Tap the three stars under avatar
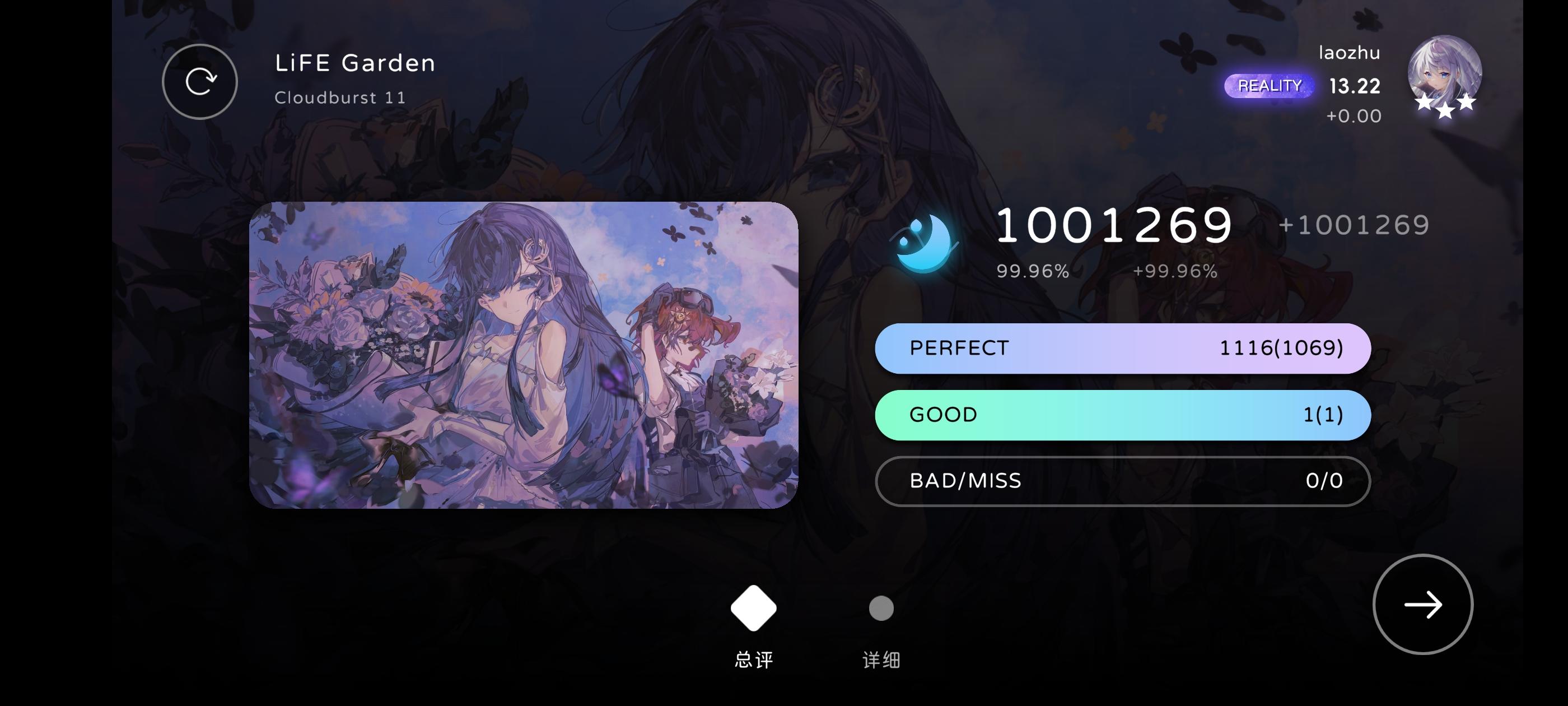Screen dimensions: 1568x706 coord(1445,105)
